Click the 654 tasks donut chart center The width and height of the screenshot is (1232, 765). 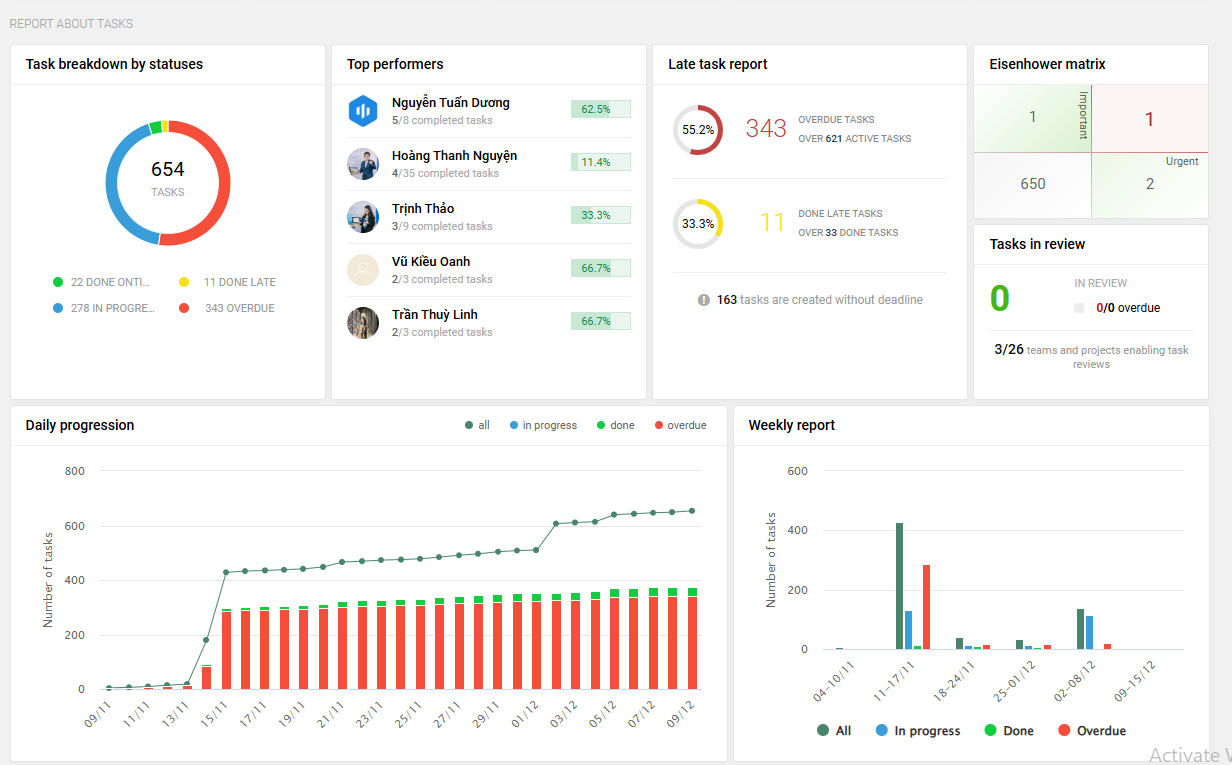(168, 182)
